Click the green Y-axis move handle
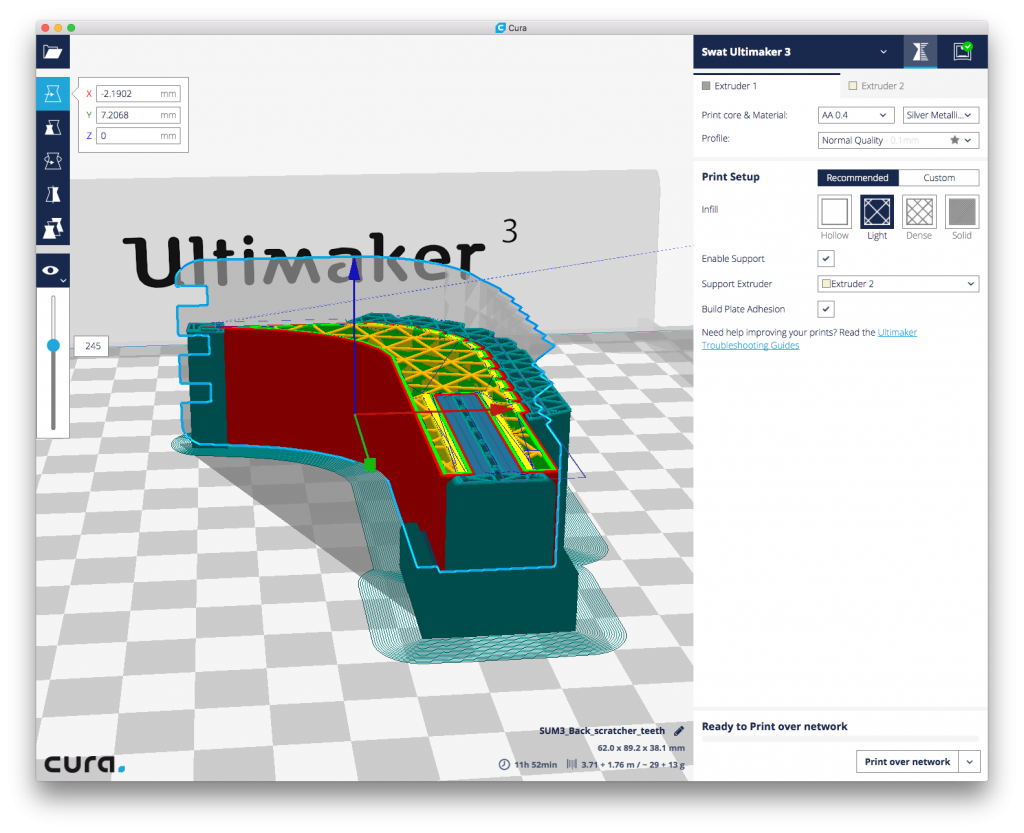Screen dimensions: 1024x833 [x=370, y=465]
